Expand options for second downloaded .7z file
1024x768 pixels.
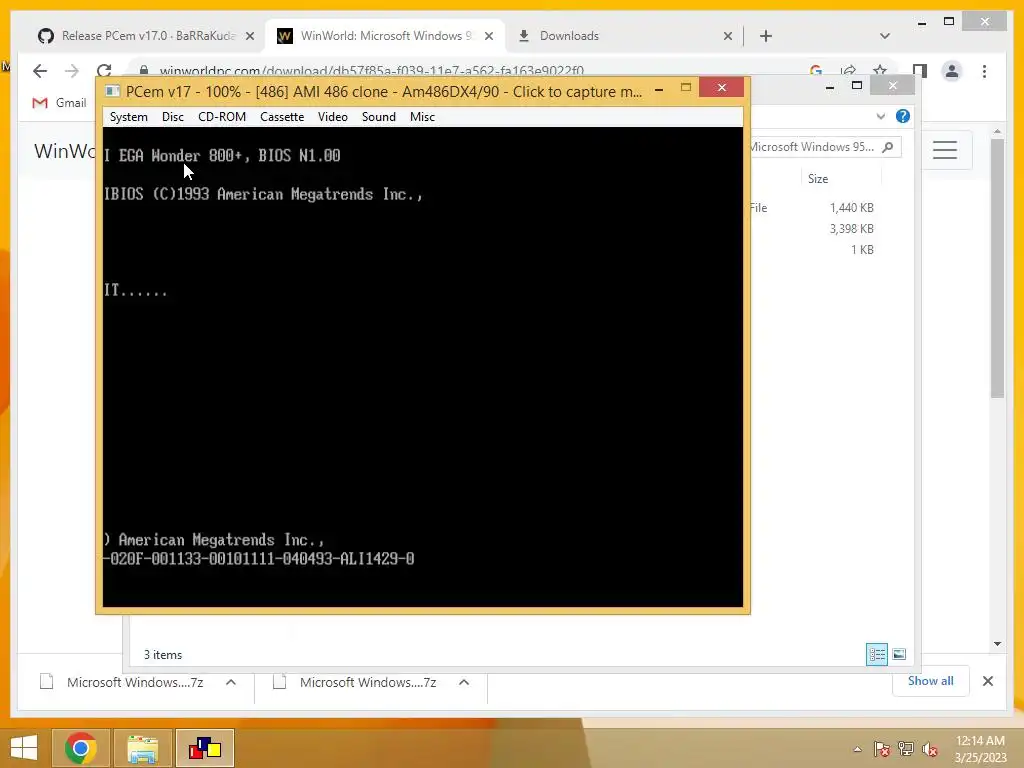pyautogui.click(x=464, y=682)
